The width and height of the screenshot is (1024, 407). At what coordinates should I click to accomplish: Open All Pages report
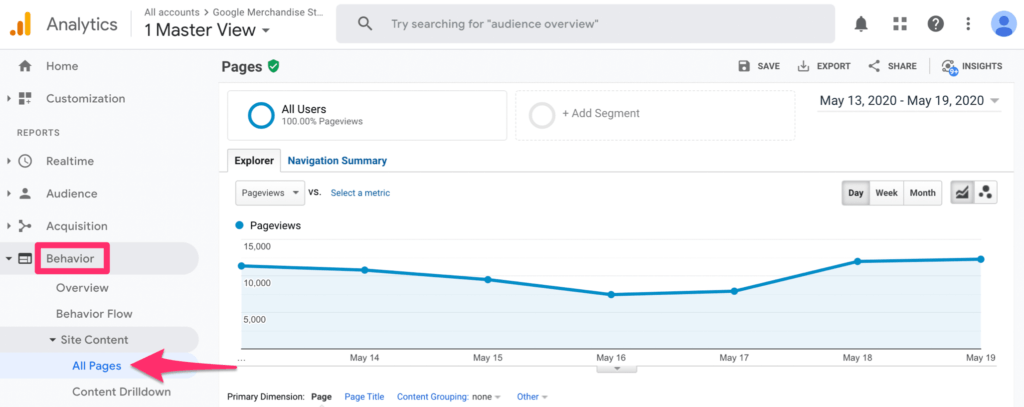[97, 366]
